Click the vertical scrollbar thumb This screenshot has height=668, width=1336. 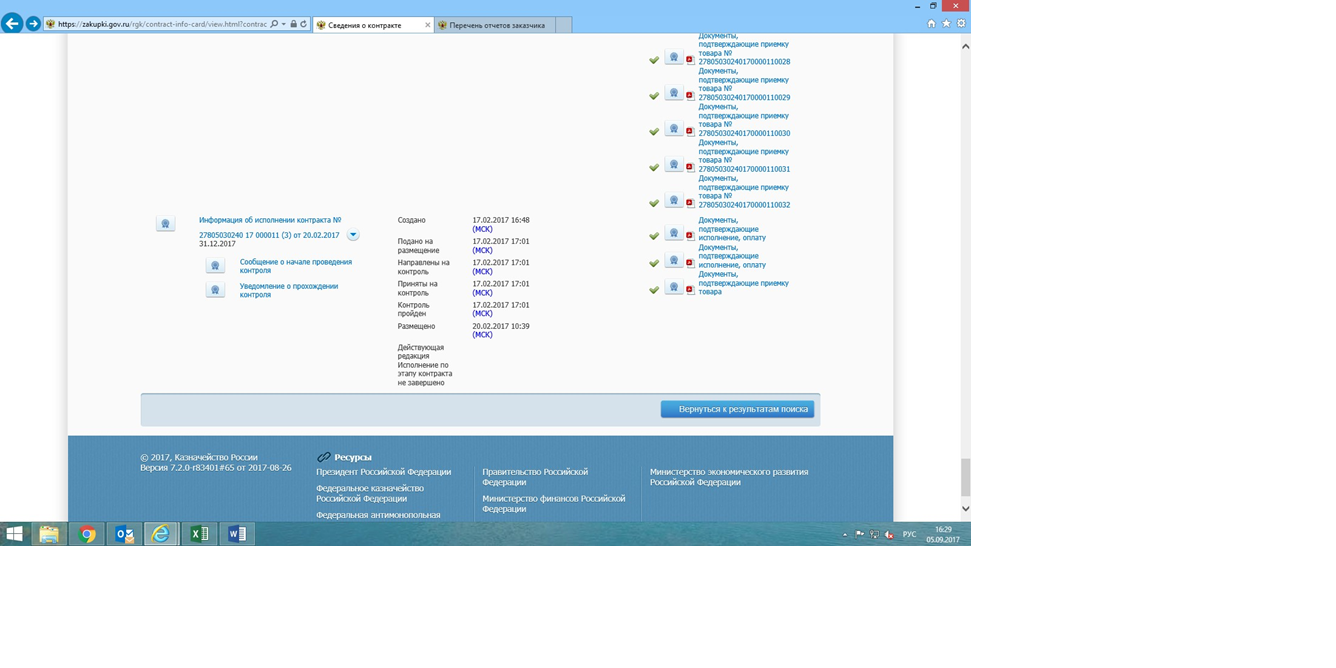pyautogui.click(x=965, y=478)
